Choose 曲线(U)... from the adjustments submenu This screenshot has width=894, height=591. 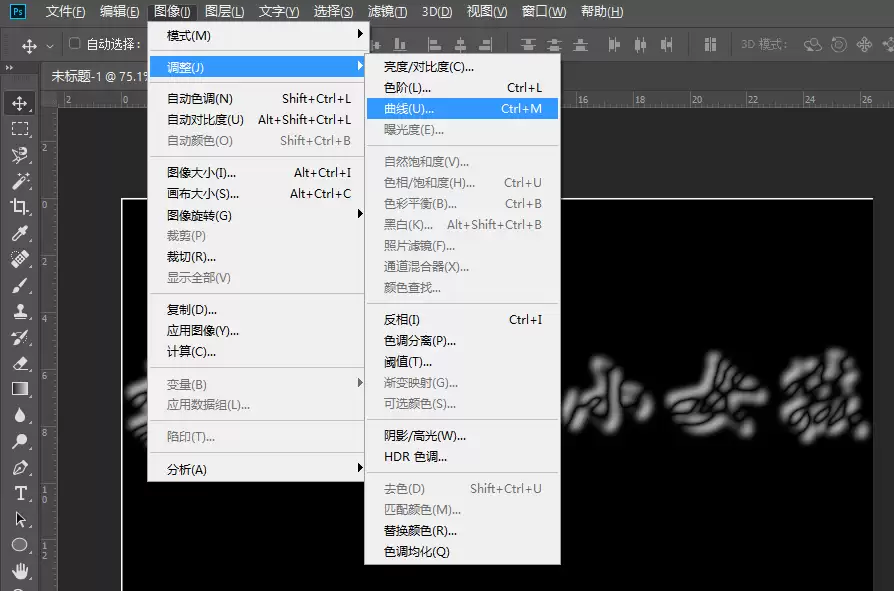[462, 108]
